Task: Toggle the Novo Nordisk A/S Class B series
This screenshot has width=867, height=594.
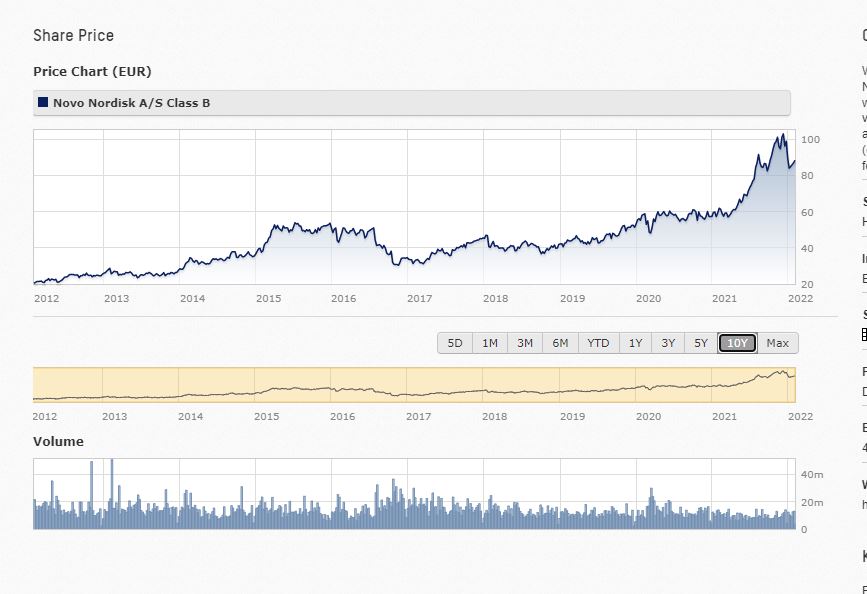Action: [131, 103]
